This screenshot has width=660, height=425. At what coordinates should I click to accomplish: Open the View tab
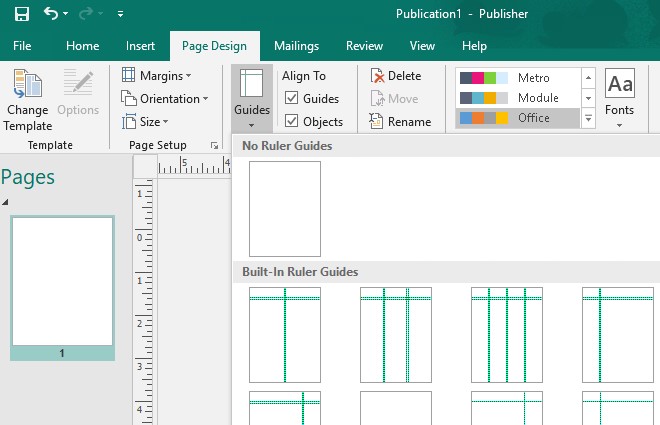(422, 45)
